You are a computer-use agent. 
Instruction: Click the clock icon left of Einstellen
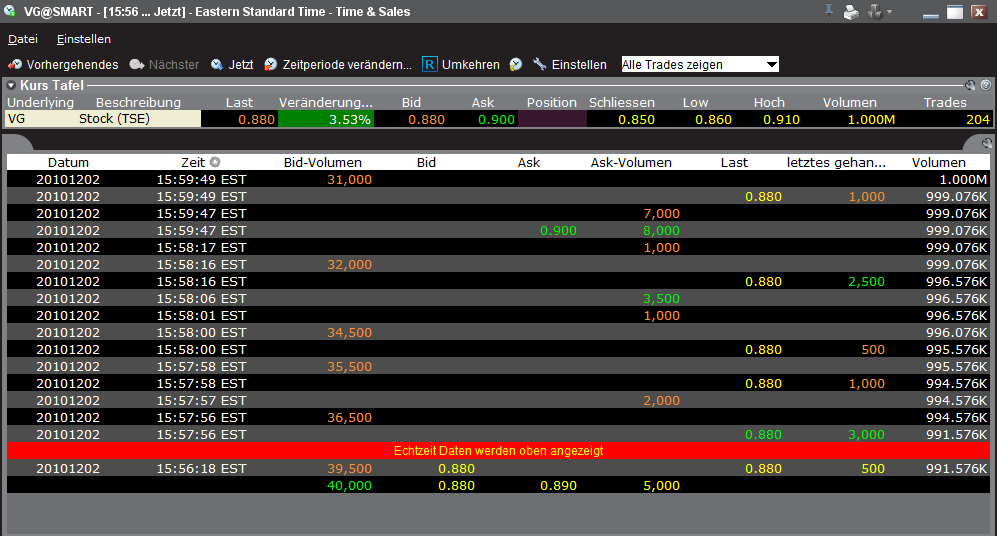click(516, 65)
